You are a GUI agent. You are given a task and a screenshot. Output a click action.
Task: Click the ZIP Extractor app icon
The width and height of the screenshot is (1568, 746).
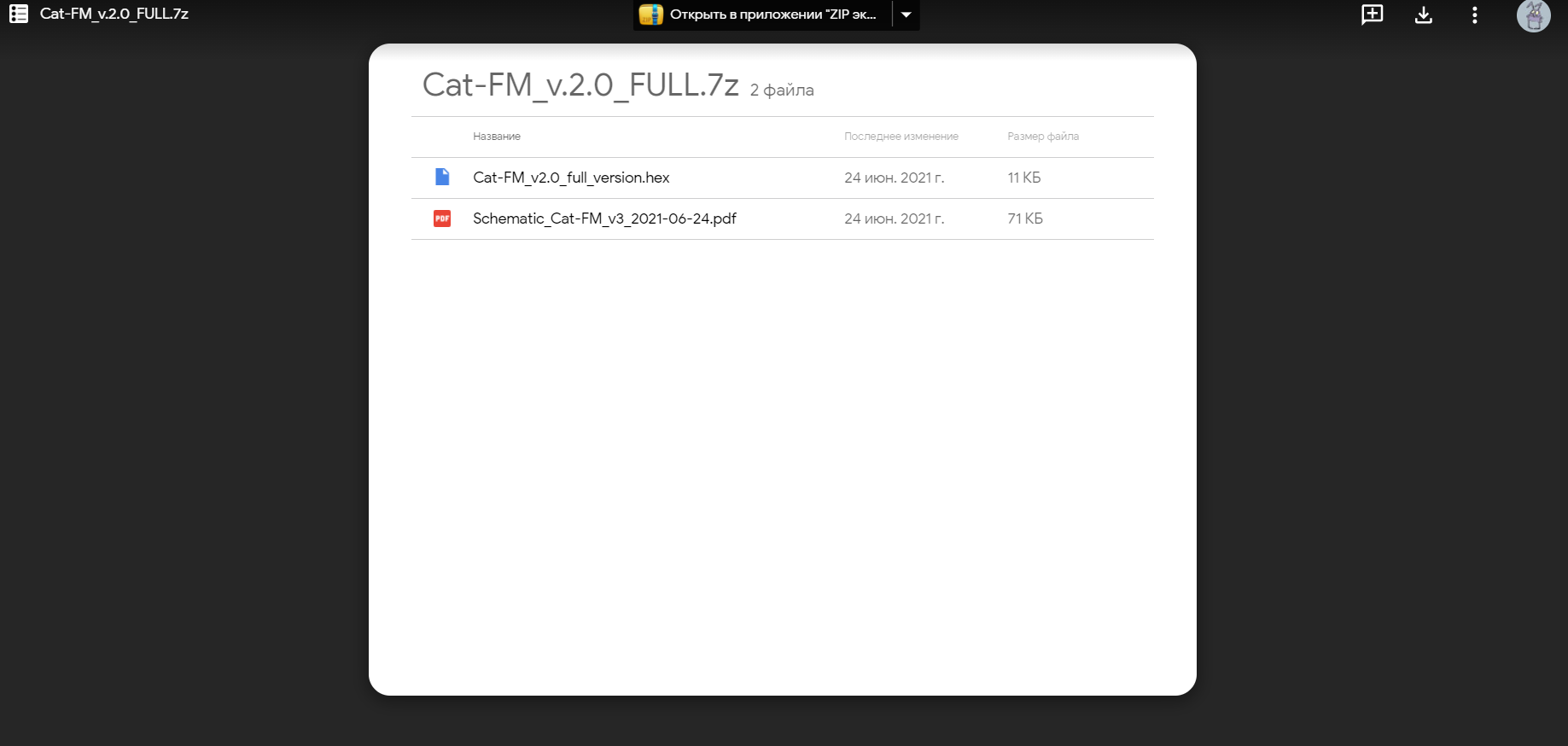(651, 15)
